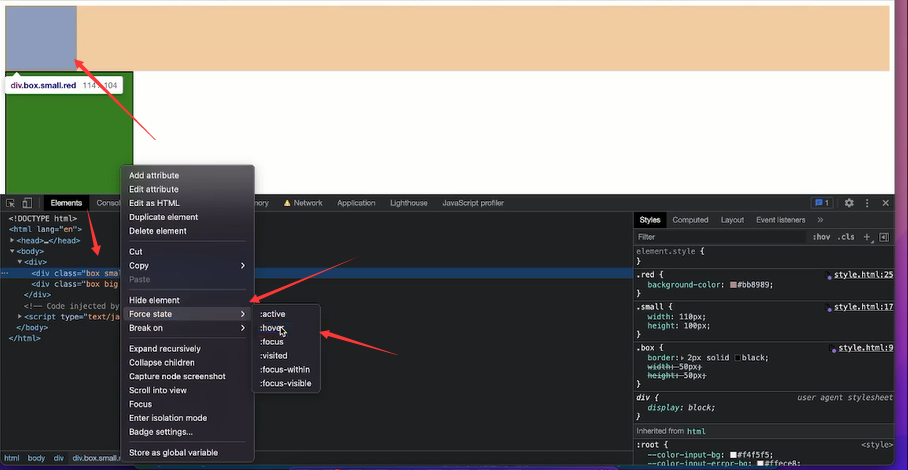Viewport: 908px width, 470px height.
Task: Expand the head node in DOM tree
Action: coord(12,240)
